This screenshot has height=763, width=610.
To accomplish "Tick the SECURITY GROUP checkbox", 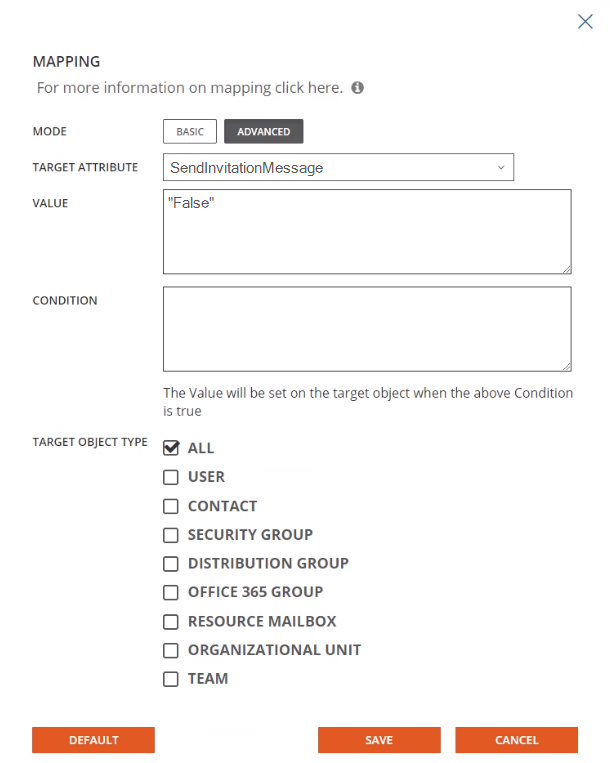I will pyautogui.click(x=171, y=535).
